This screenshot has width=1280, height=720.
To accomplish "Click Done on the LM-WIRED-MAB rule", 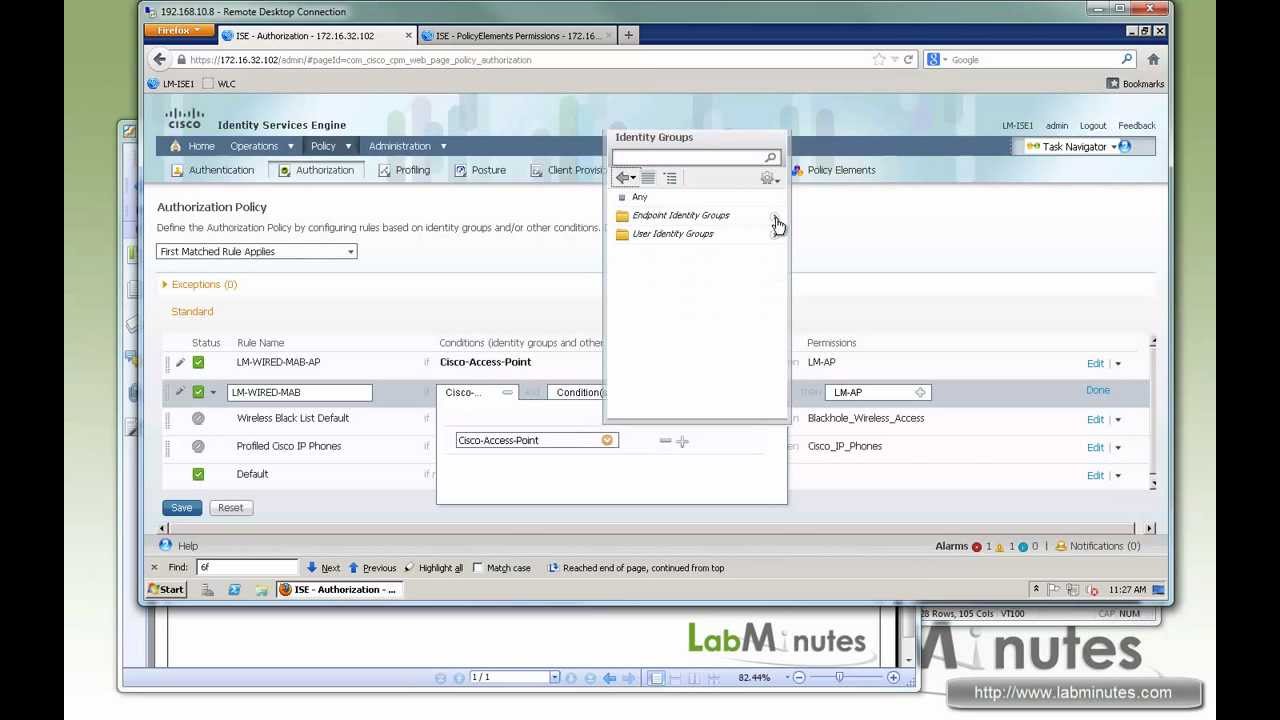I will 1097,391.
